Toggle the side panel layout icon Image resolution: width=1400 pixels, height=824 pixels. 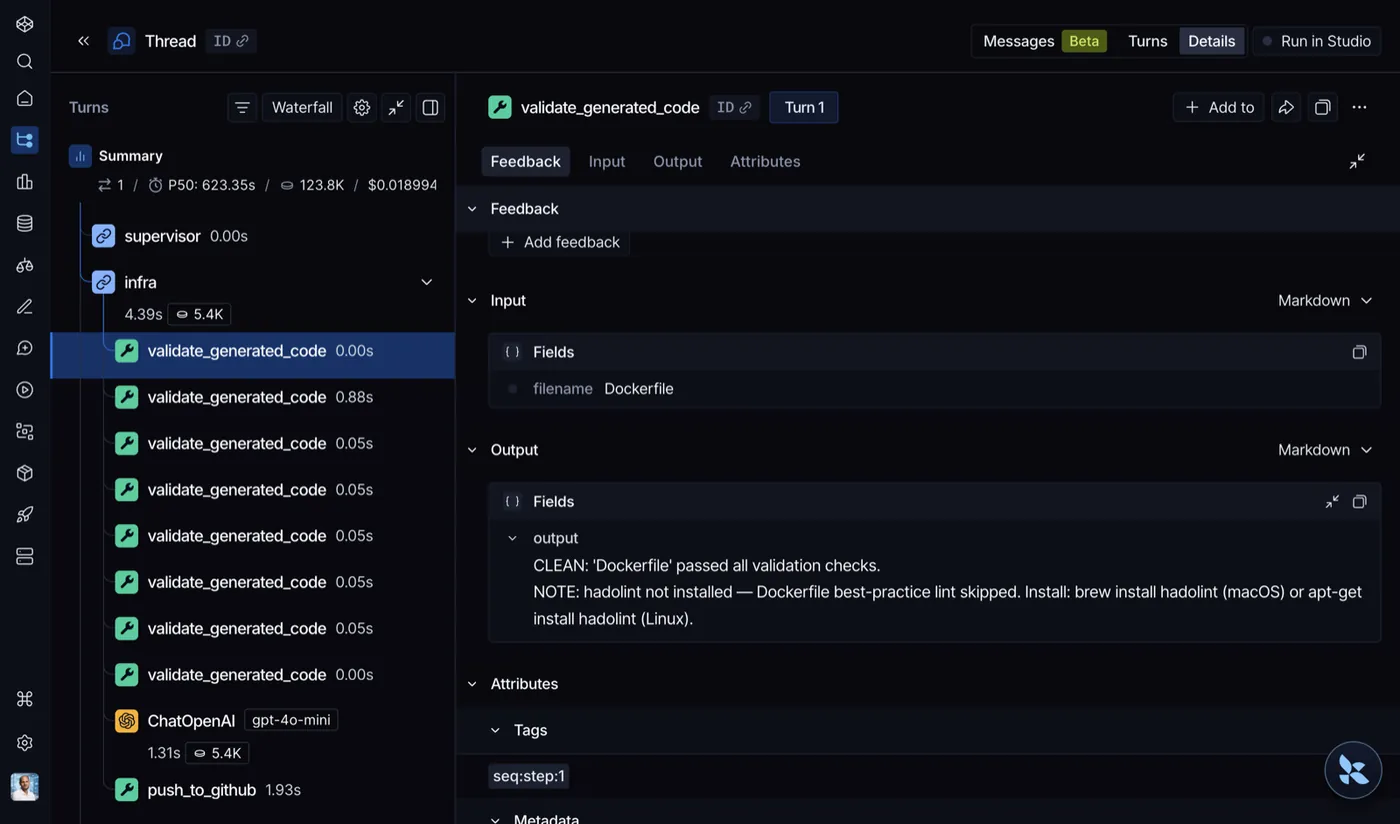point(430,107)
